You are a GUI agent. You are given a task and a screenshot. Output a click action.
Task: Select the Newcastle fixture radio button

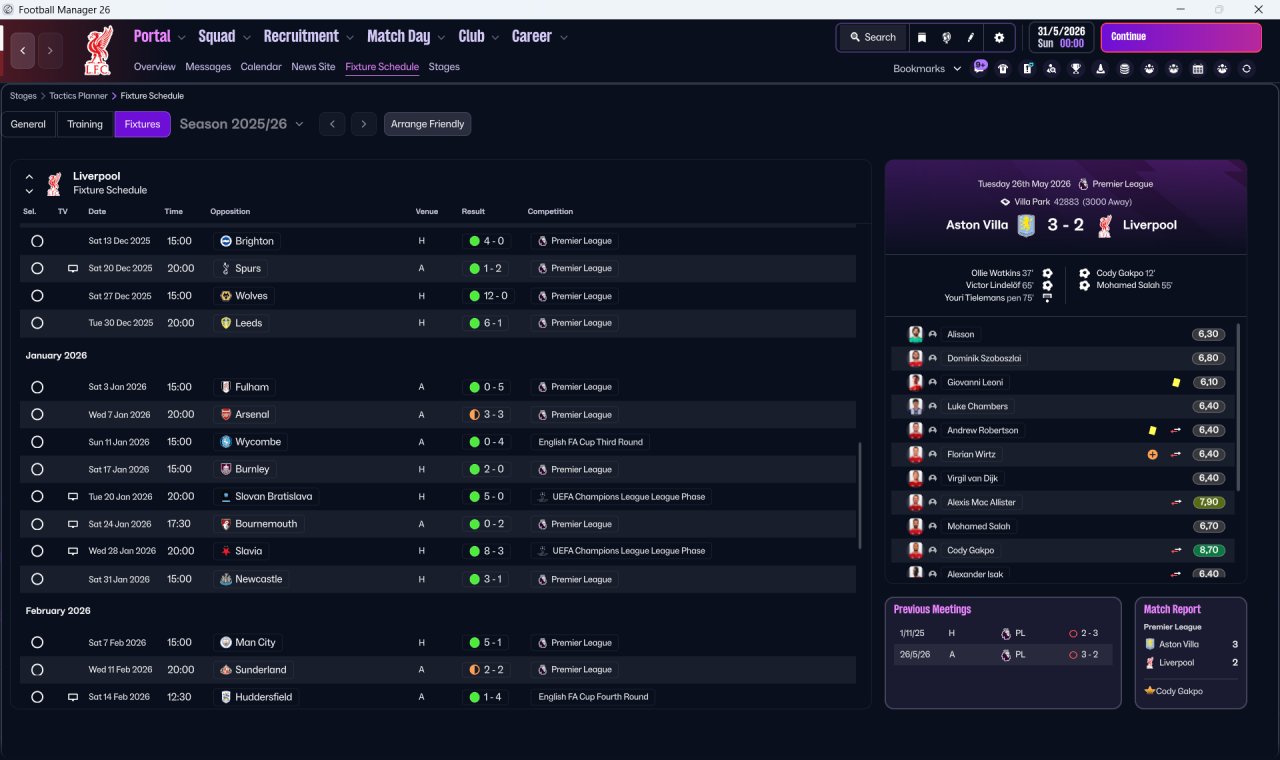click(x=37, y=579)
